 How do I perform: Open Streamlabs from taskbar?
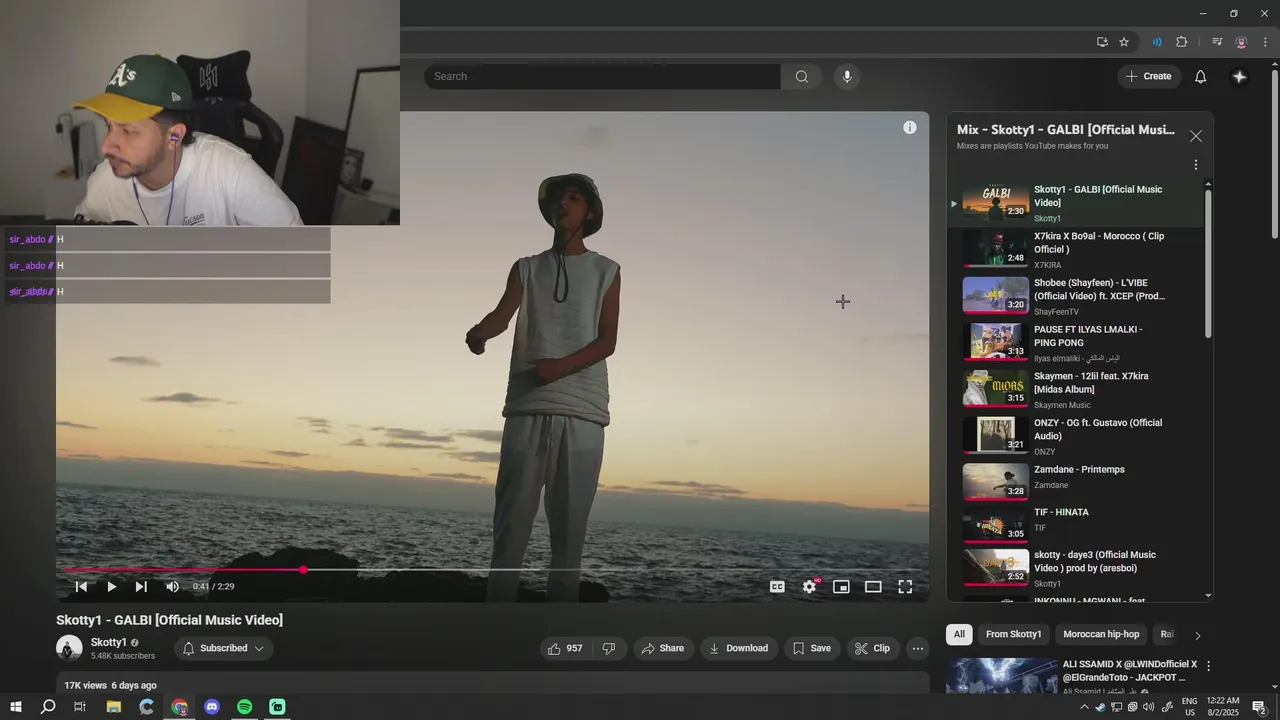tap(277, 707)
